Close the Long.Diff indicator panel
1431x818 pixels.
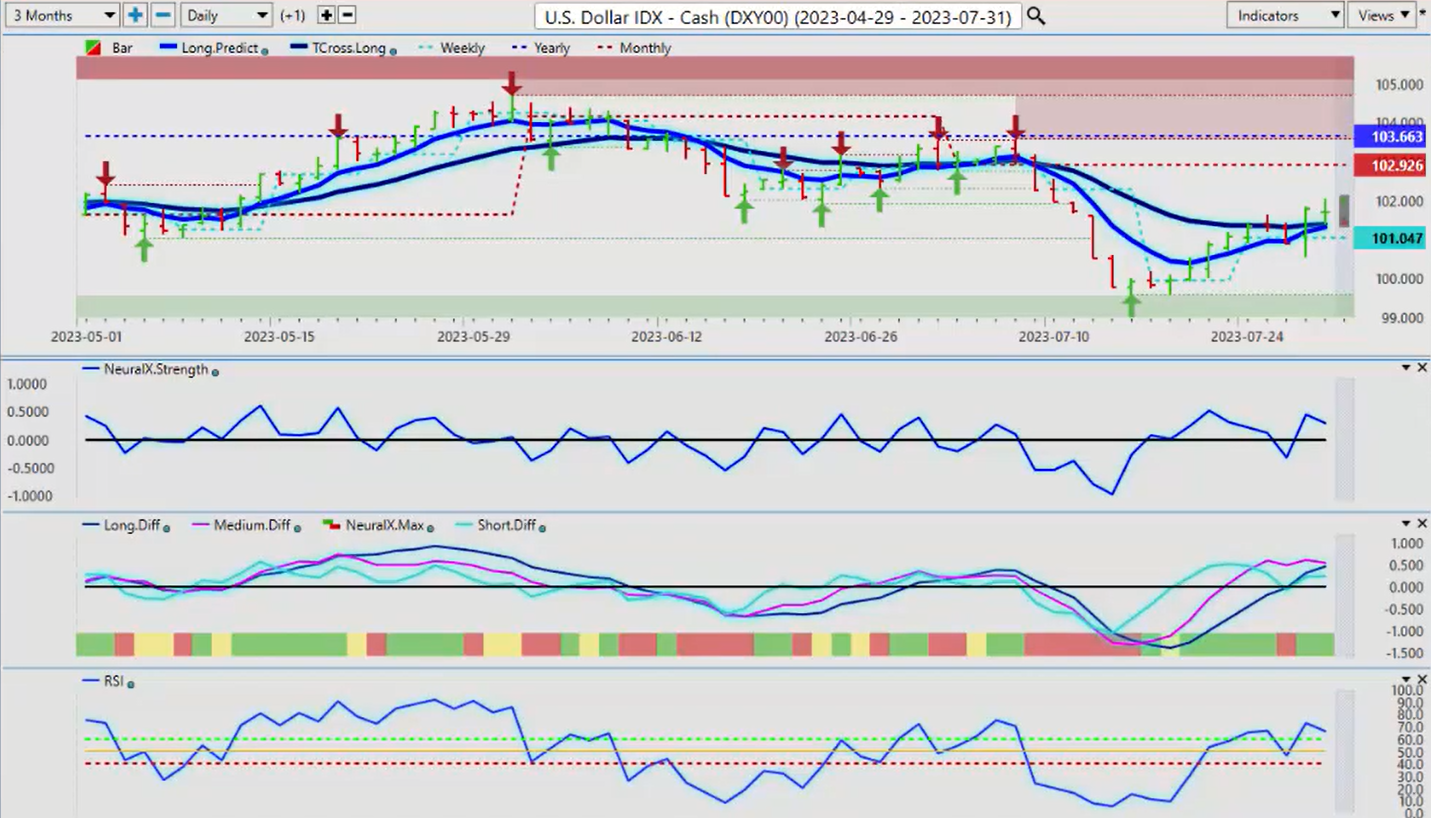point(1422,524)
